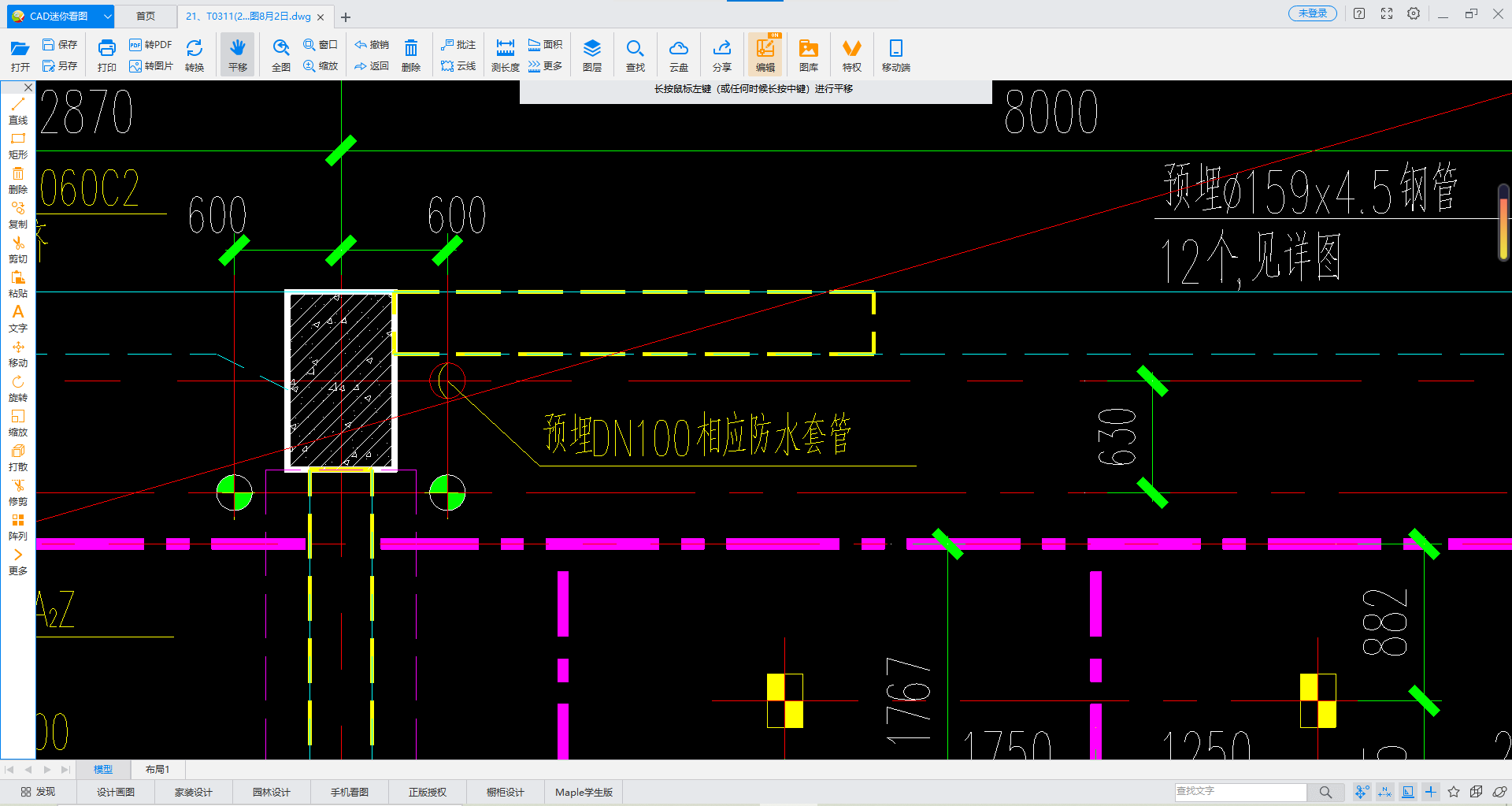Click the magnifier search button in status bar
Viewport: 1512px width, 806px height.
[x=1326, y=792]
